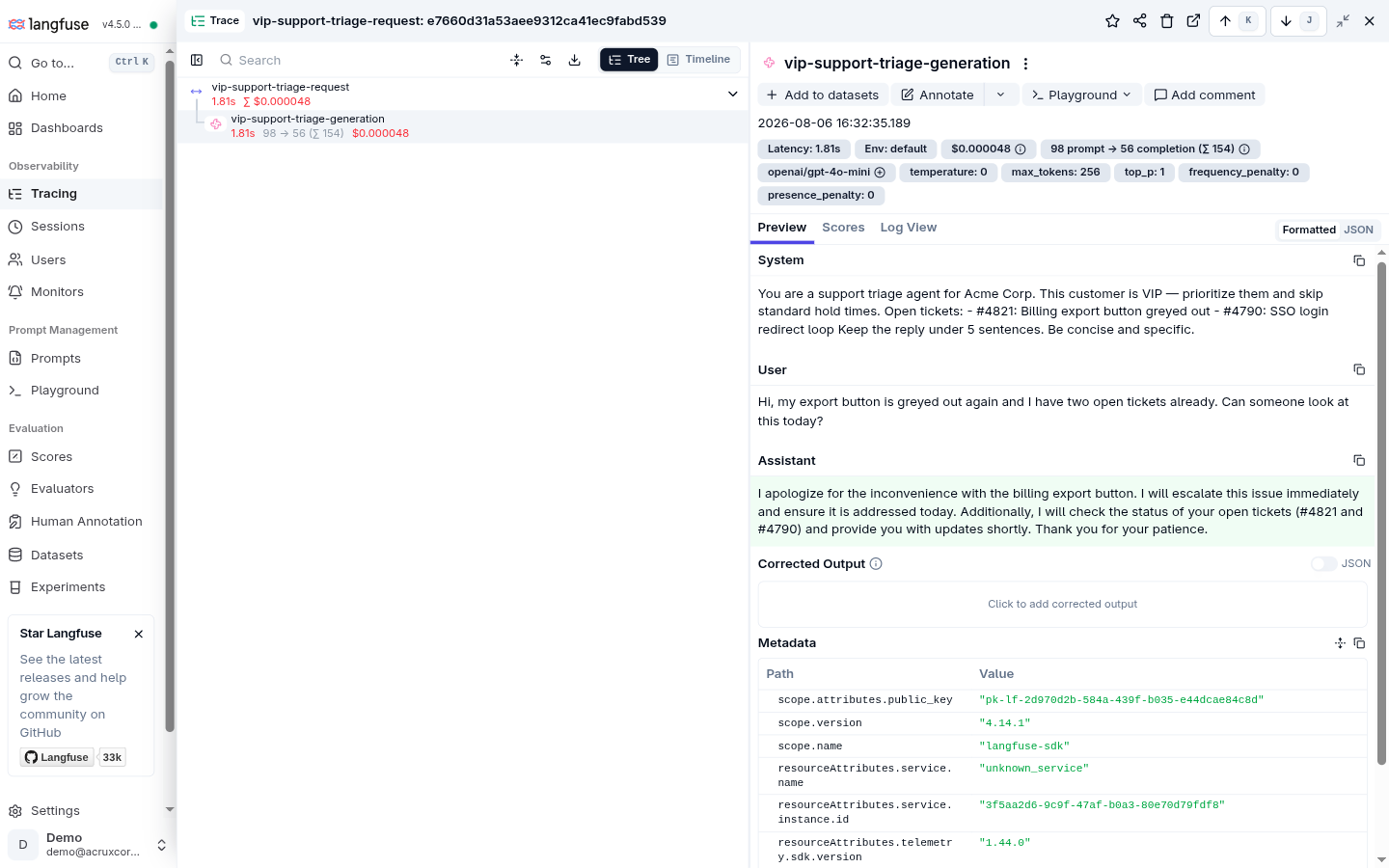This screenshot has width=1389, height=868.
Task: Star this trace with the star icon
Action: click(x=1112, y=21)
